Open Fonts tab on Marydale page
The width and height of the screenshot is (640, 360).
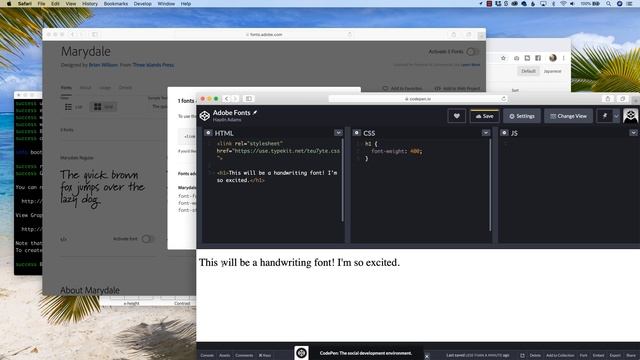66,88
